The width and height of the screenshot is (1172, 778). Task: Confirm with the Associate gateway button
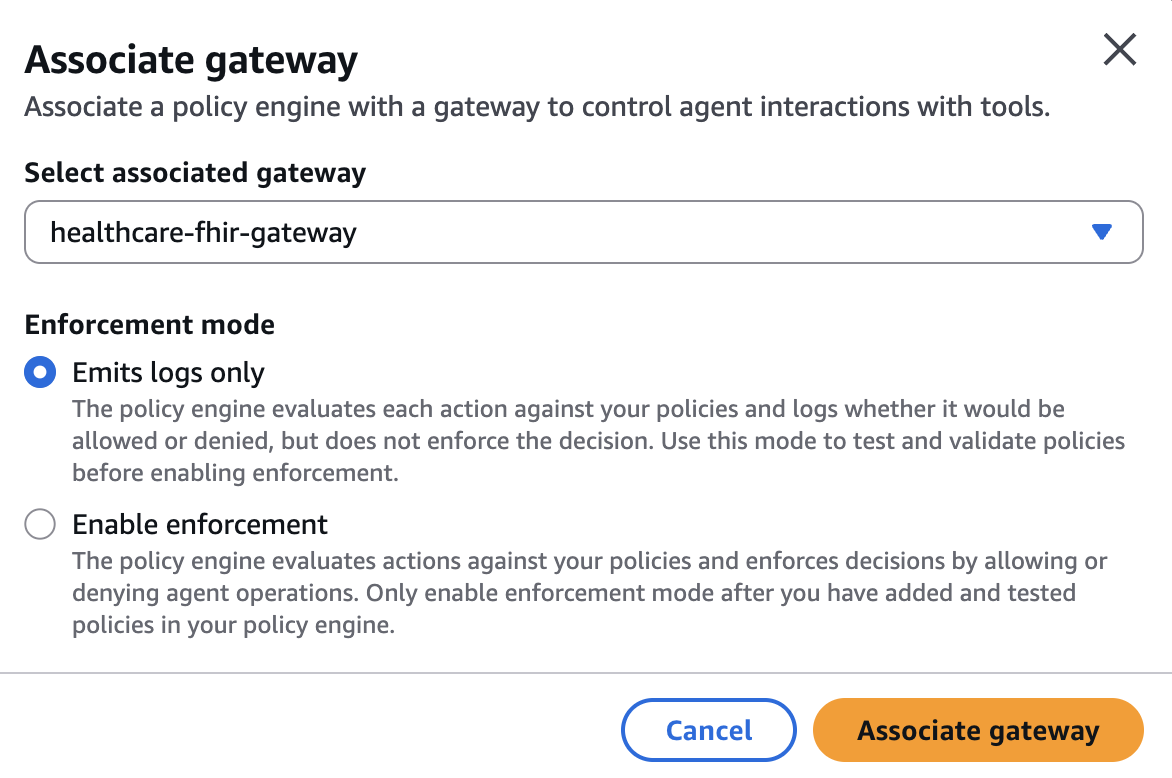(977, 730)
